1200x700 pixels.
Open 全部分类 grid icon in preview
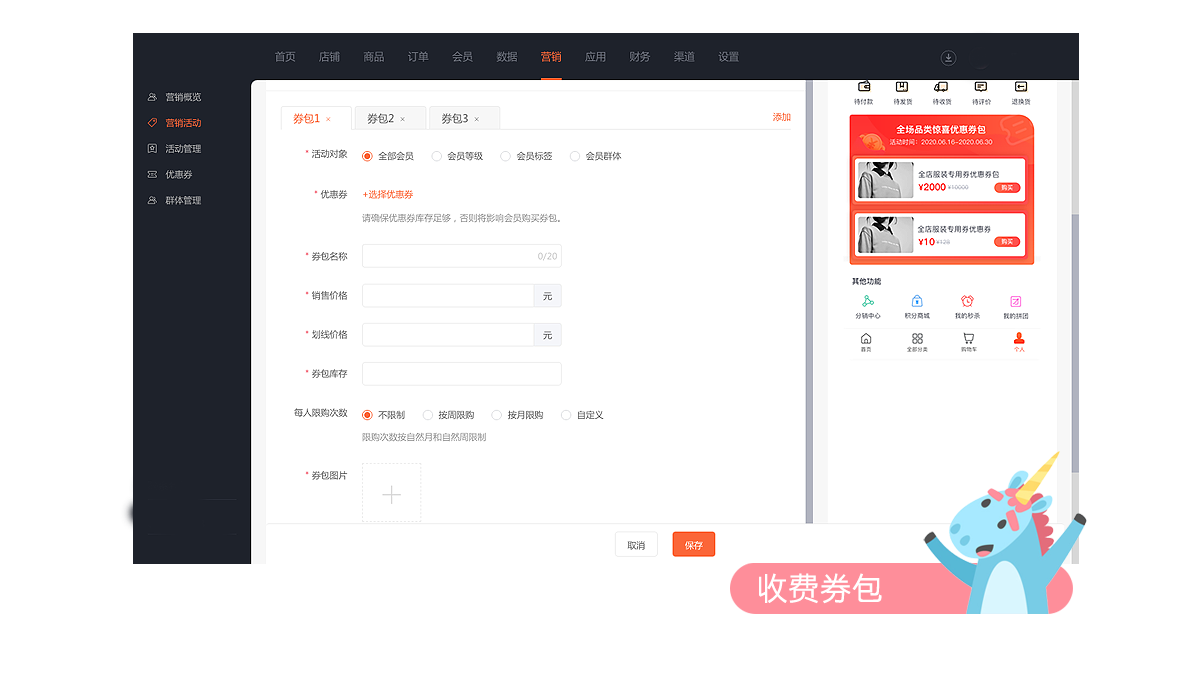click(x=917, y=339)
